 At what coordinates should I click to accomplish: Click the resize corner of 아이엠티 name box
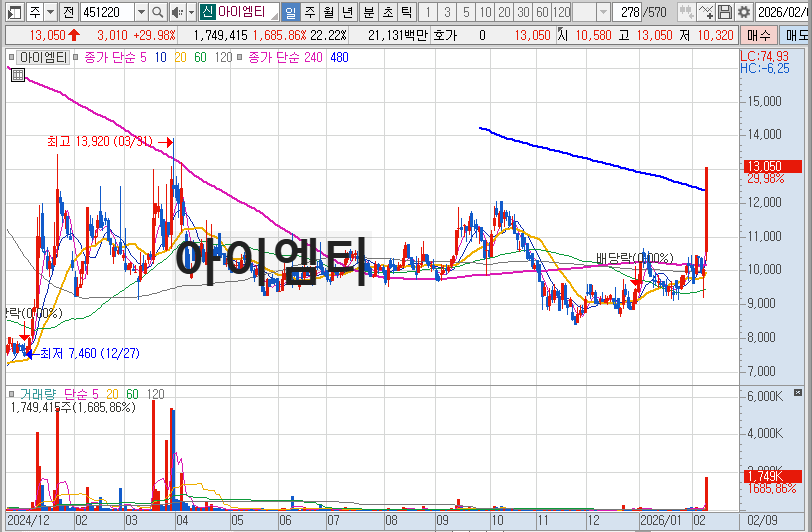click(274, 16)
